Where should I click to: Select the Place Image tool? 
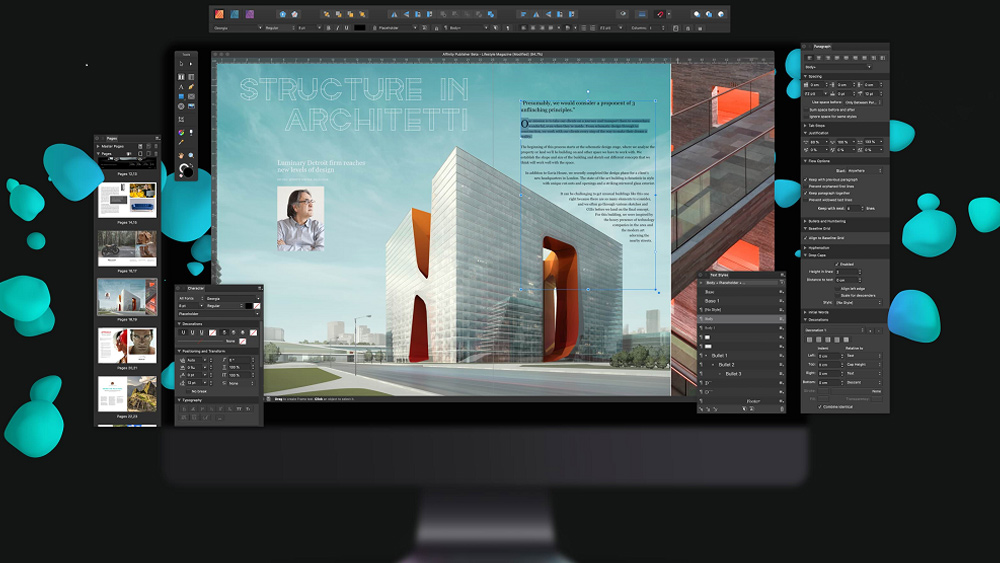[191, 106]
